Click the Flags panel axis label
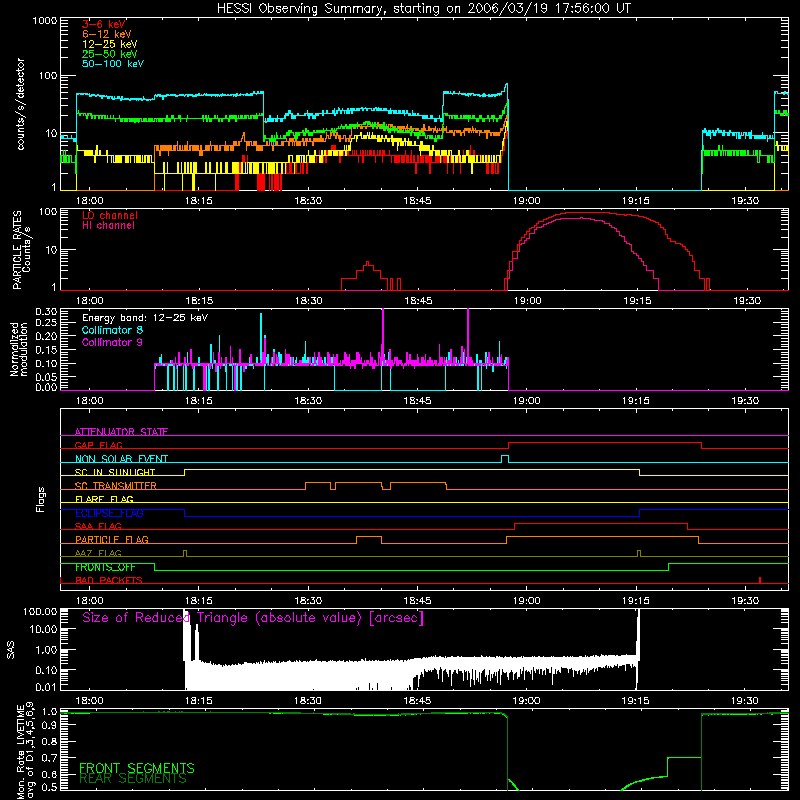The image size is (800, 800). [41, 499]
